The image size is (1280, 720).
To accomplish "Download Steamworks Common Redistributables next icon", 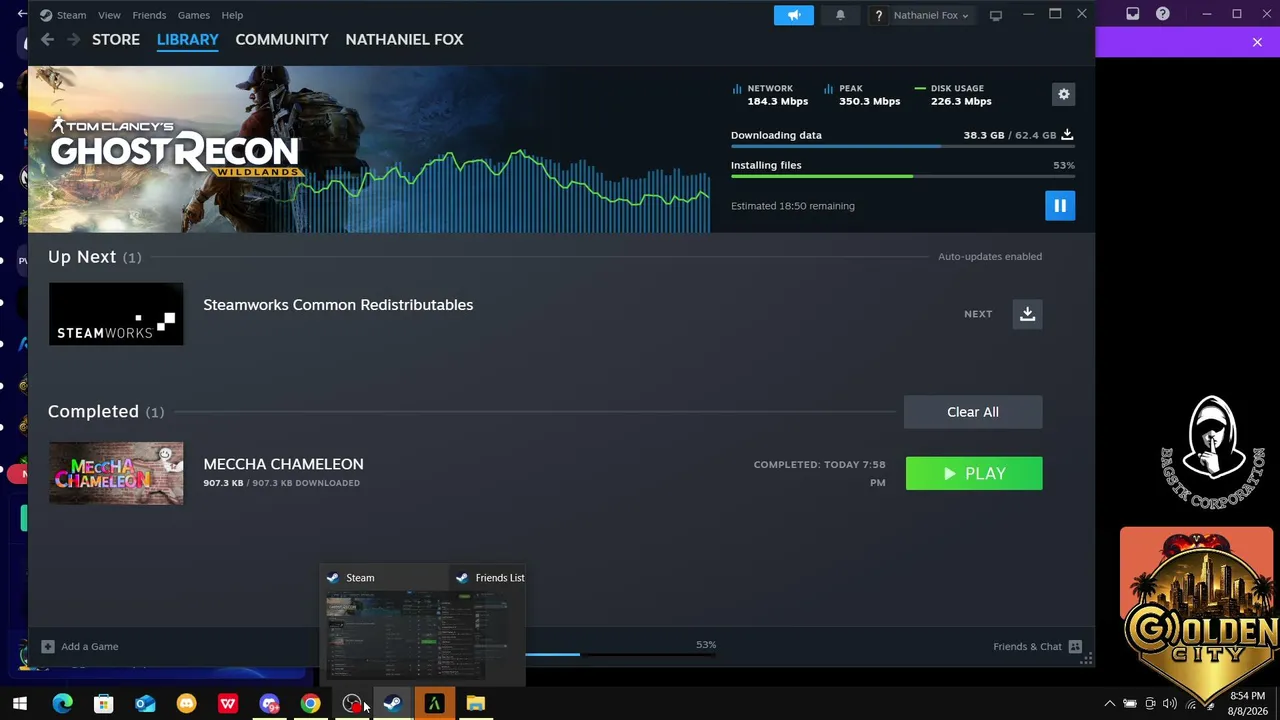I will 1027,314.
